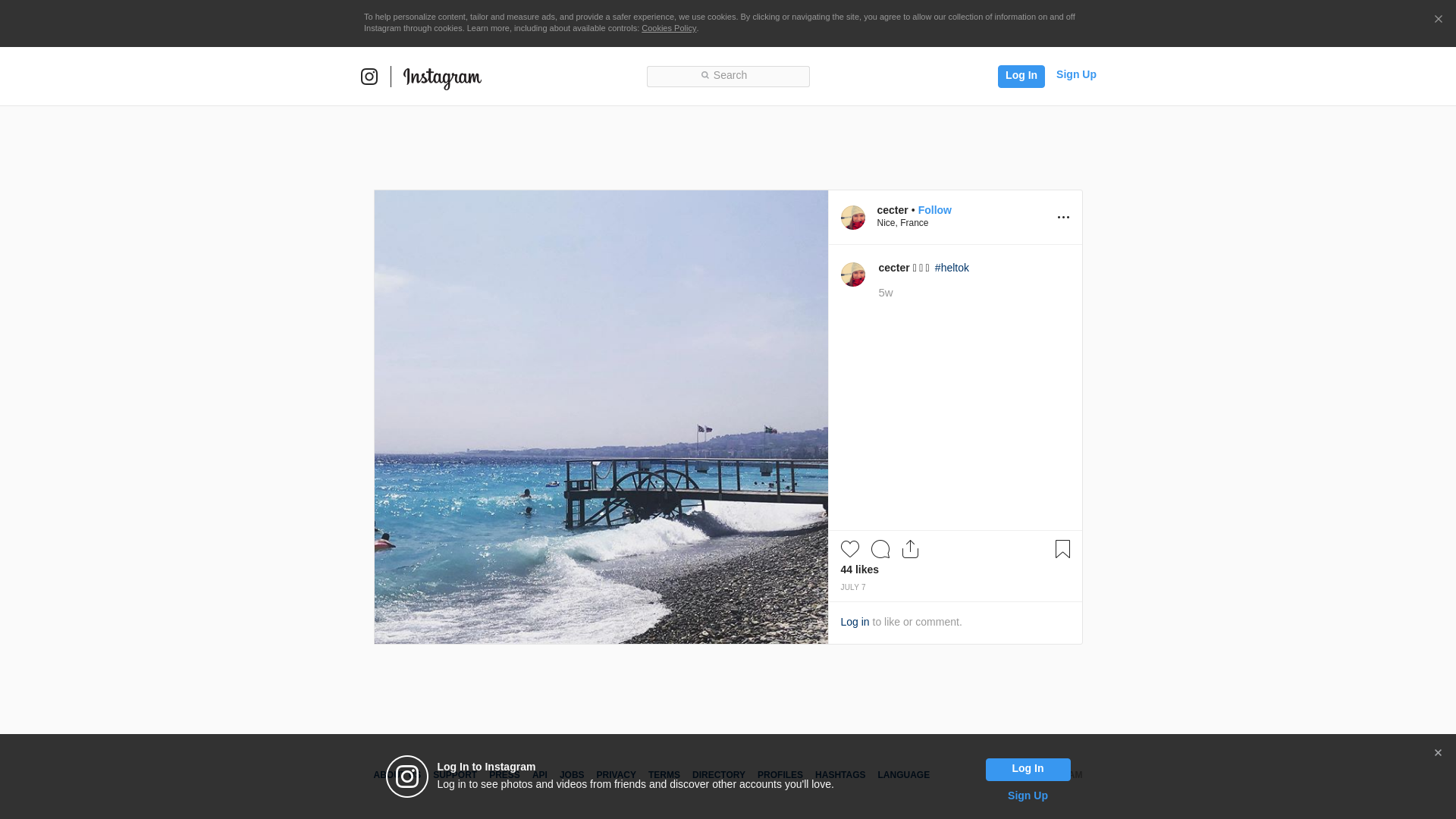Close the bottom Log In banner

1438,753
